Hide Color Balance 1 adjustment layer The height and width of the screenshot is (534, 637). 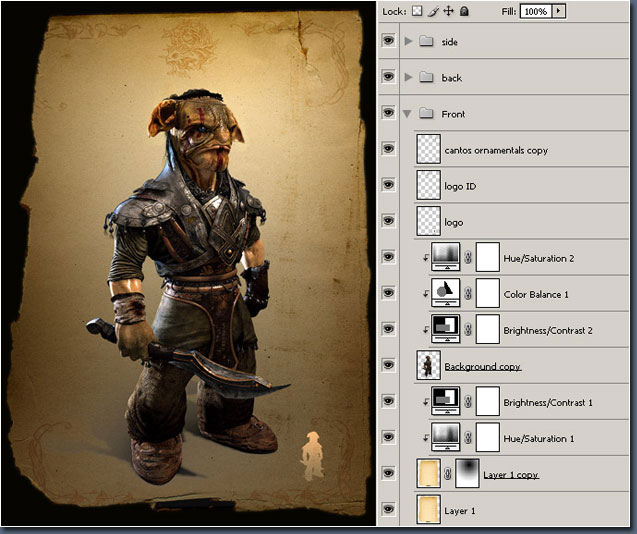coord(388,293)
